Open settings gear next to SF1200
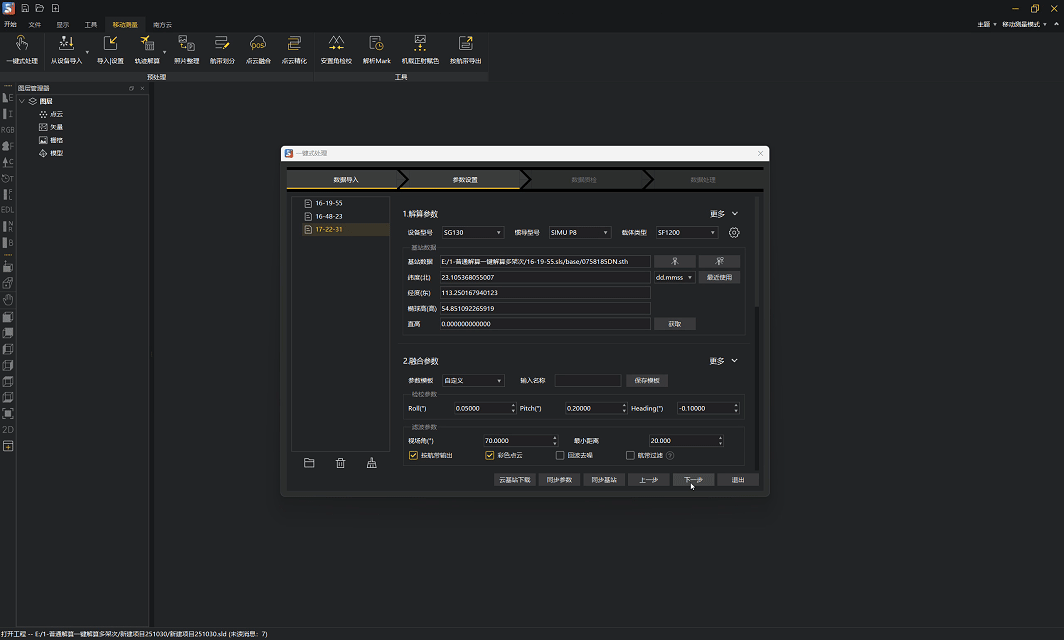Image resolution: width=1064 pixels, height=640 pixels. click(734, 233)
